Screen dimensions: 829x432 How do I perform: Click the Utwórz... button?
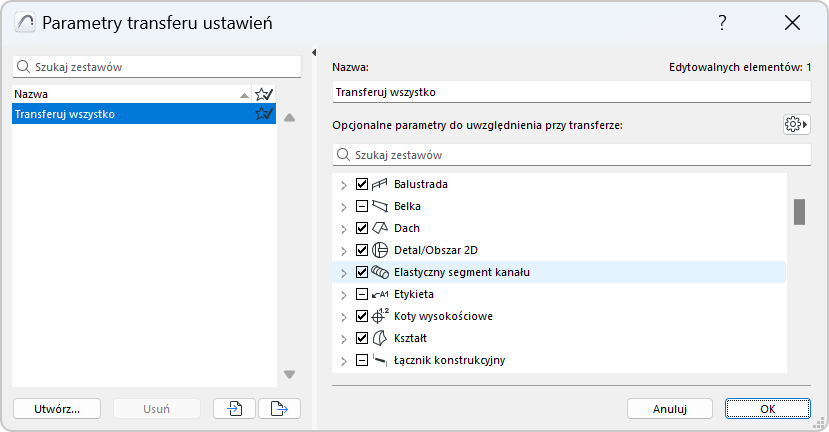pyautogui.click(x=56, y=408)
